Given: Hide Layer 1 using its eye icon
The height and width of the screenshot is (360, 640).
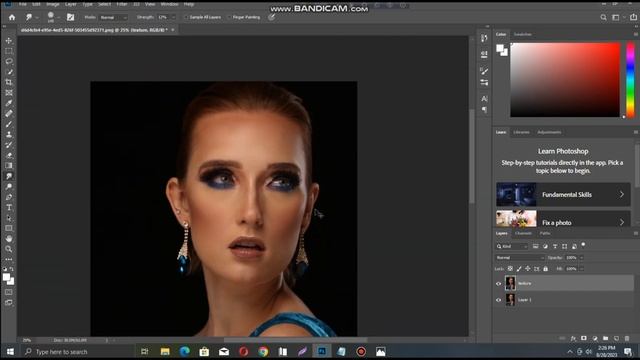Looking at the screenshot, I should click(498, 300).
